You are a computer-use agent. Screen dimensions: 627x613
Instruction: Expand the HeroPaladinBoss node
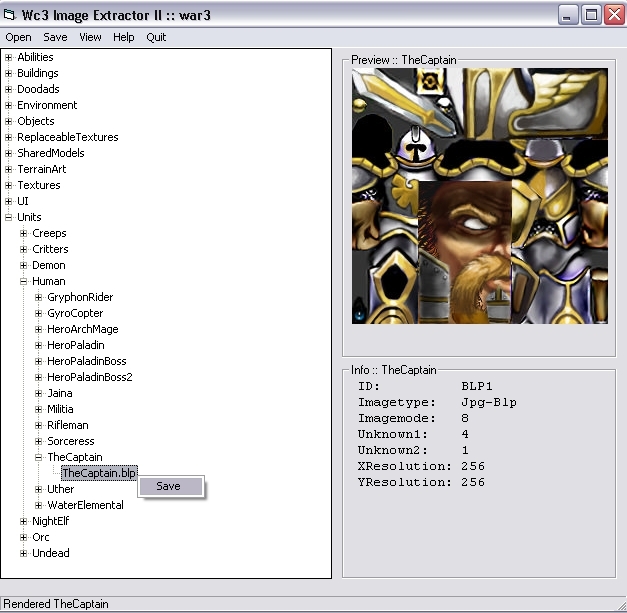38,361
